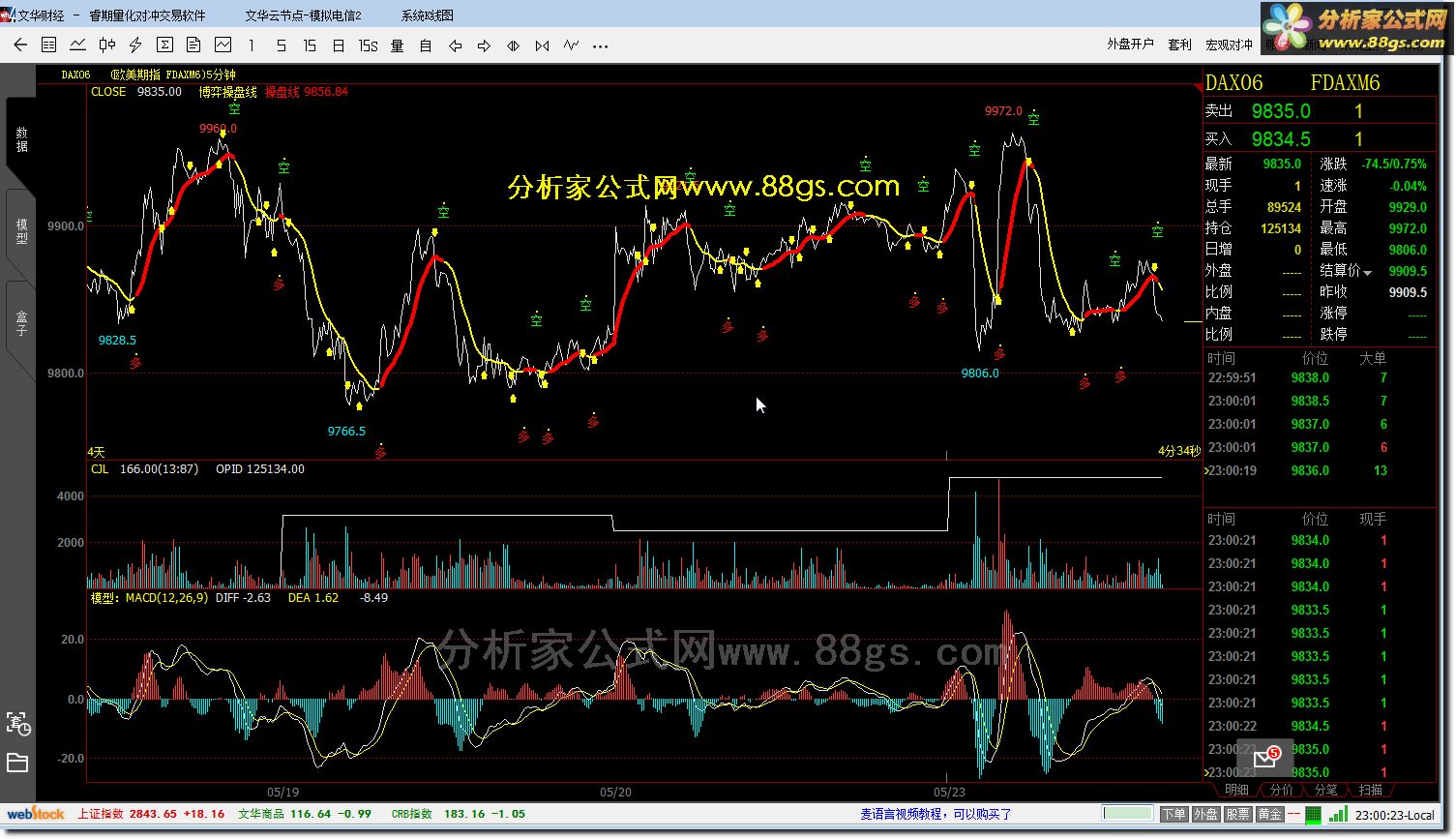The height and width of the screenshot is (839, 1456).
Task: Go back with the left arrow icon
Action: pyautogui.click(x=20, y=45)
